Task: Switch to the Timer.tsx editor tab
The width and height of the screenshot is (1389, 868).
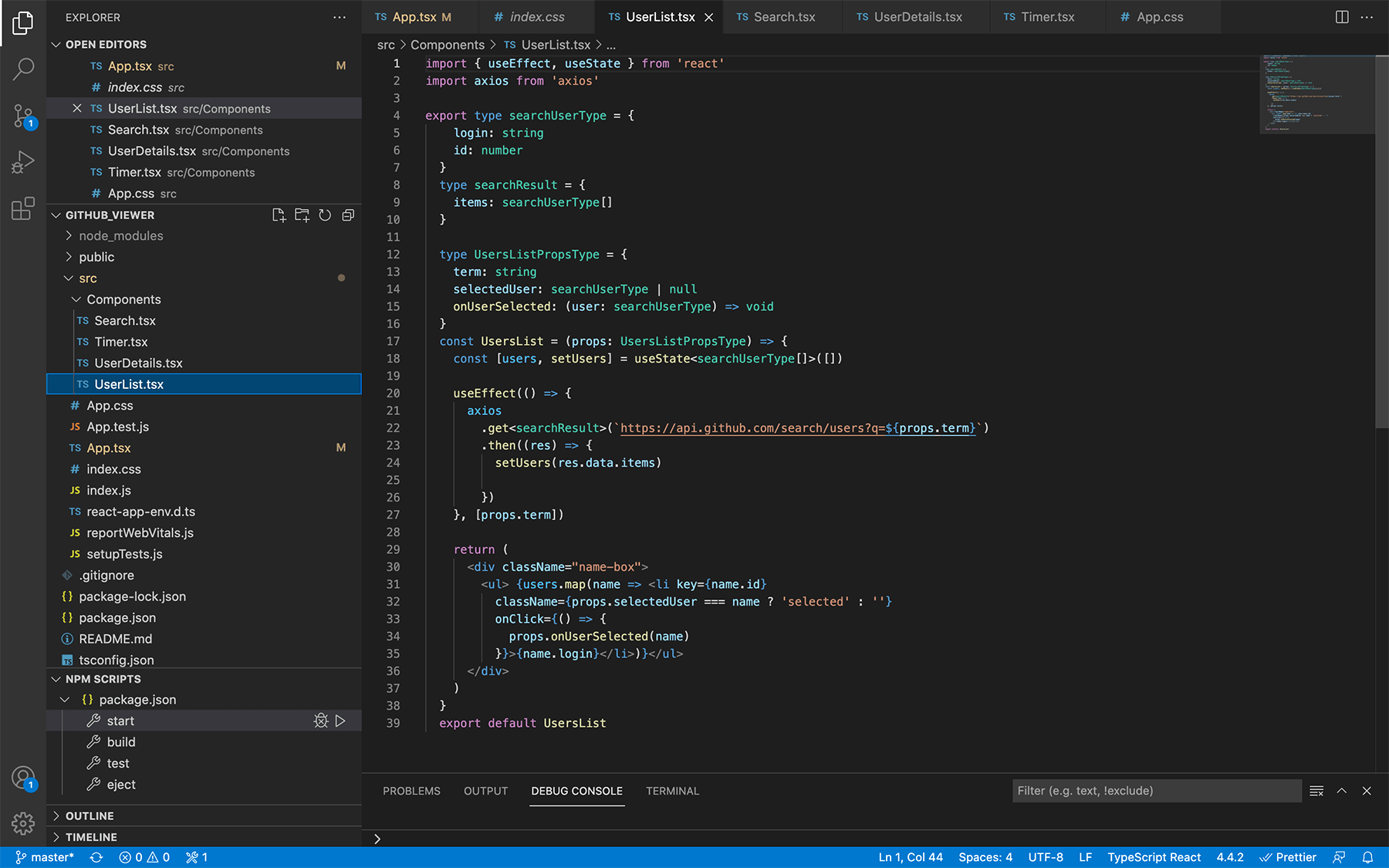Action: tap(1047, 17)
